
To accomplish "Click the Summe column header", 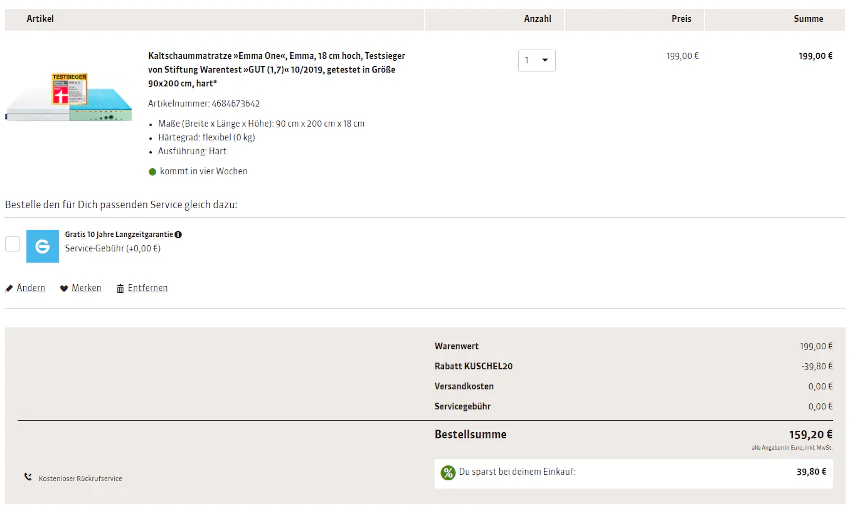I will click(808, 19).
